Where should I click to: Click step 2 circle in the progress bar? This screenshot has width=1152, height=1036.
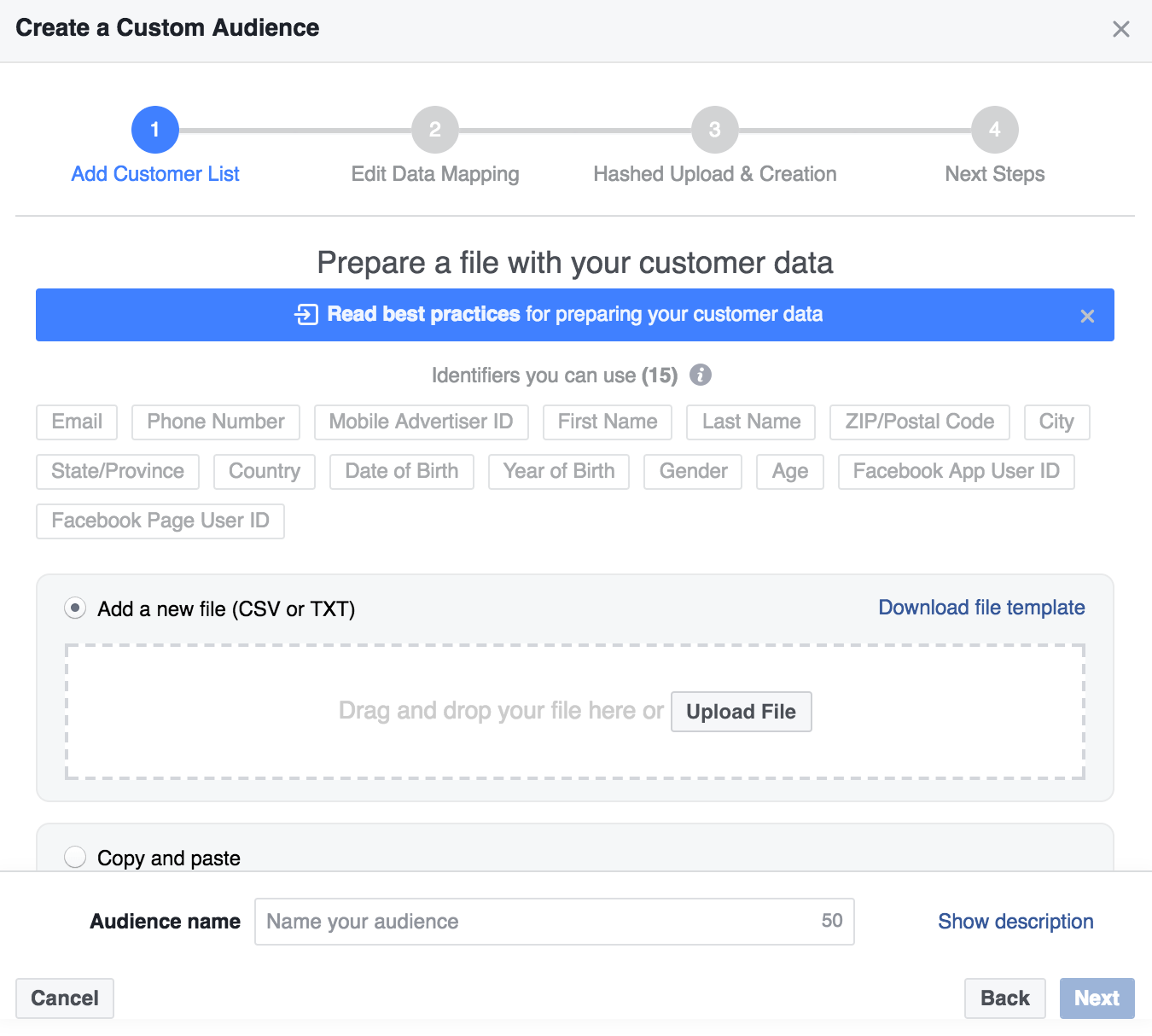pyautogui.click(x=435, y=130)
